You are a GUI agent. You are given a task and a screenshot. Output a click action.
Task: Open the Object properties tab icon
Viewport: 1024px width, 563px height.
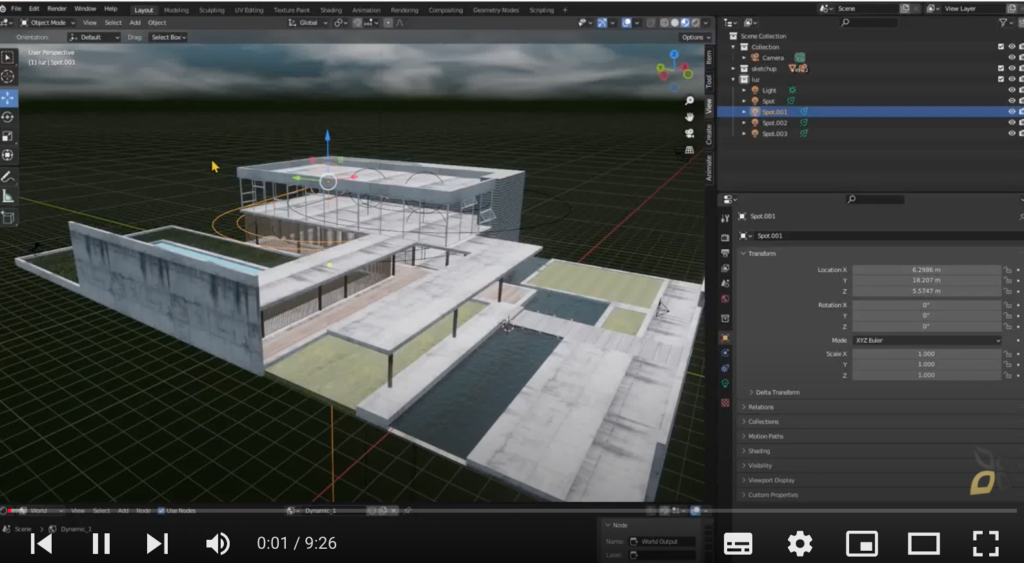pos(725,338)
